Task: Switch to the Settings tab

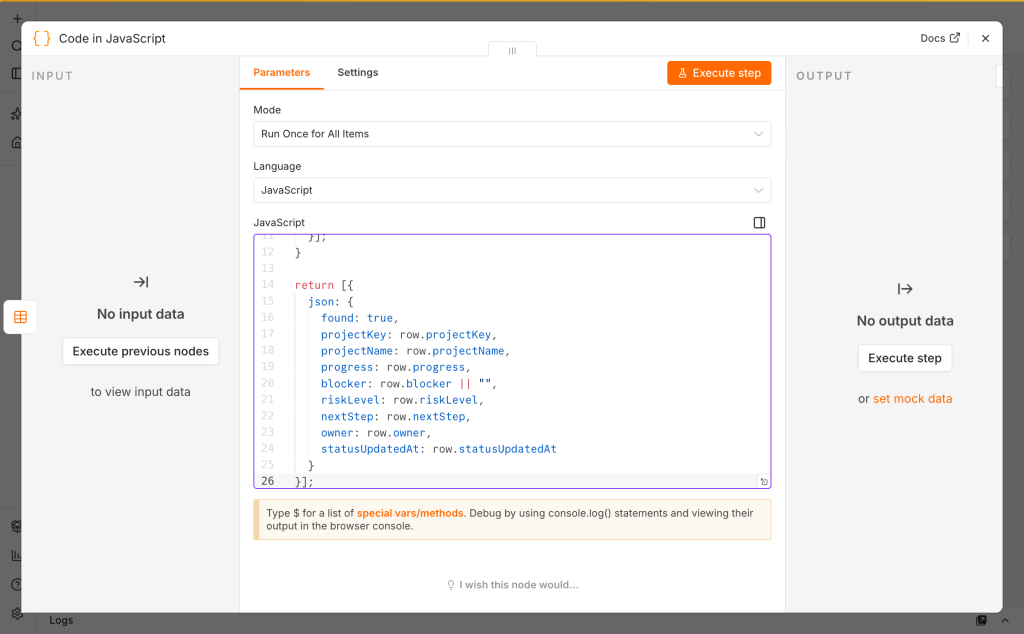Action: (357, 72)
